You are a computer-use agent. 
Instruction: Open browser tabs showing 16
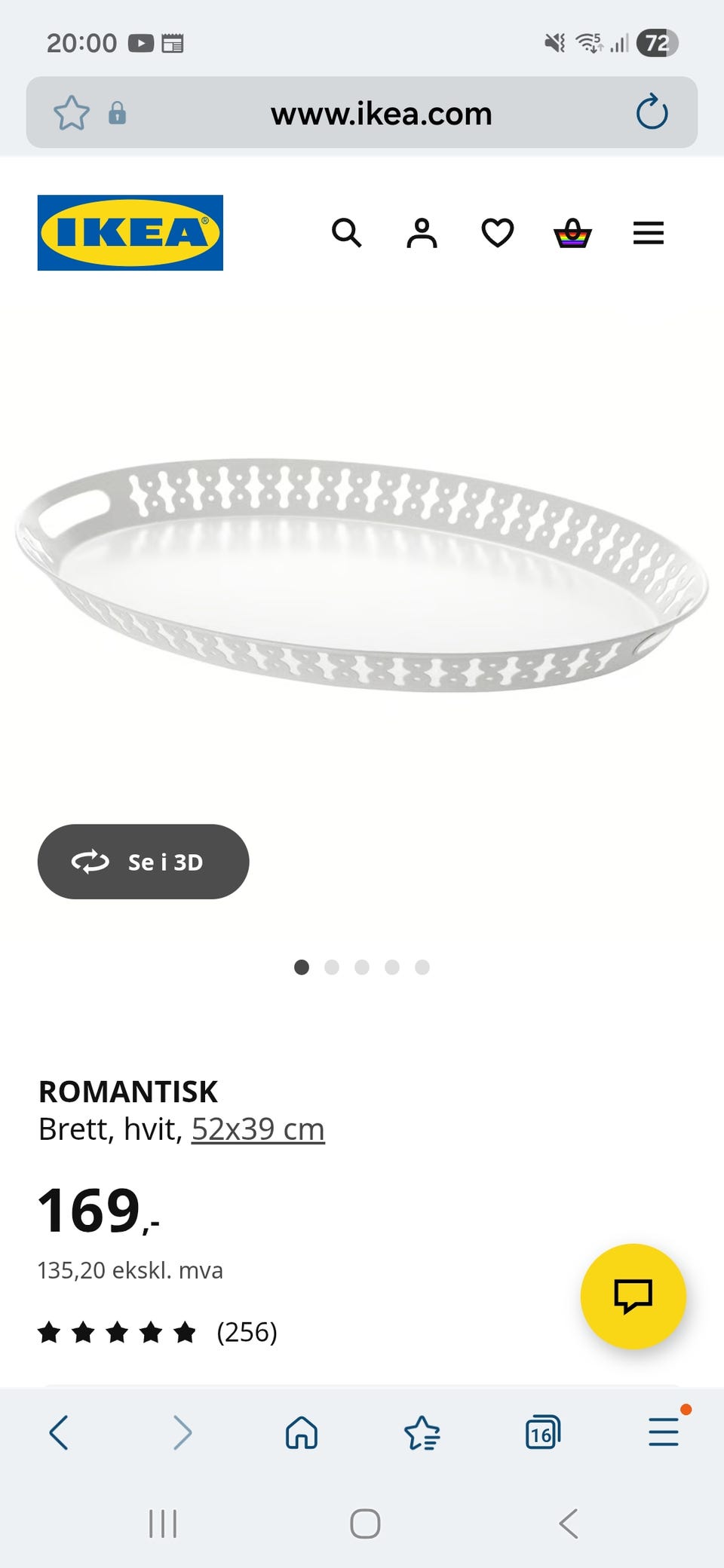point(543,1432)
